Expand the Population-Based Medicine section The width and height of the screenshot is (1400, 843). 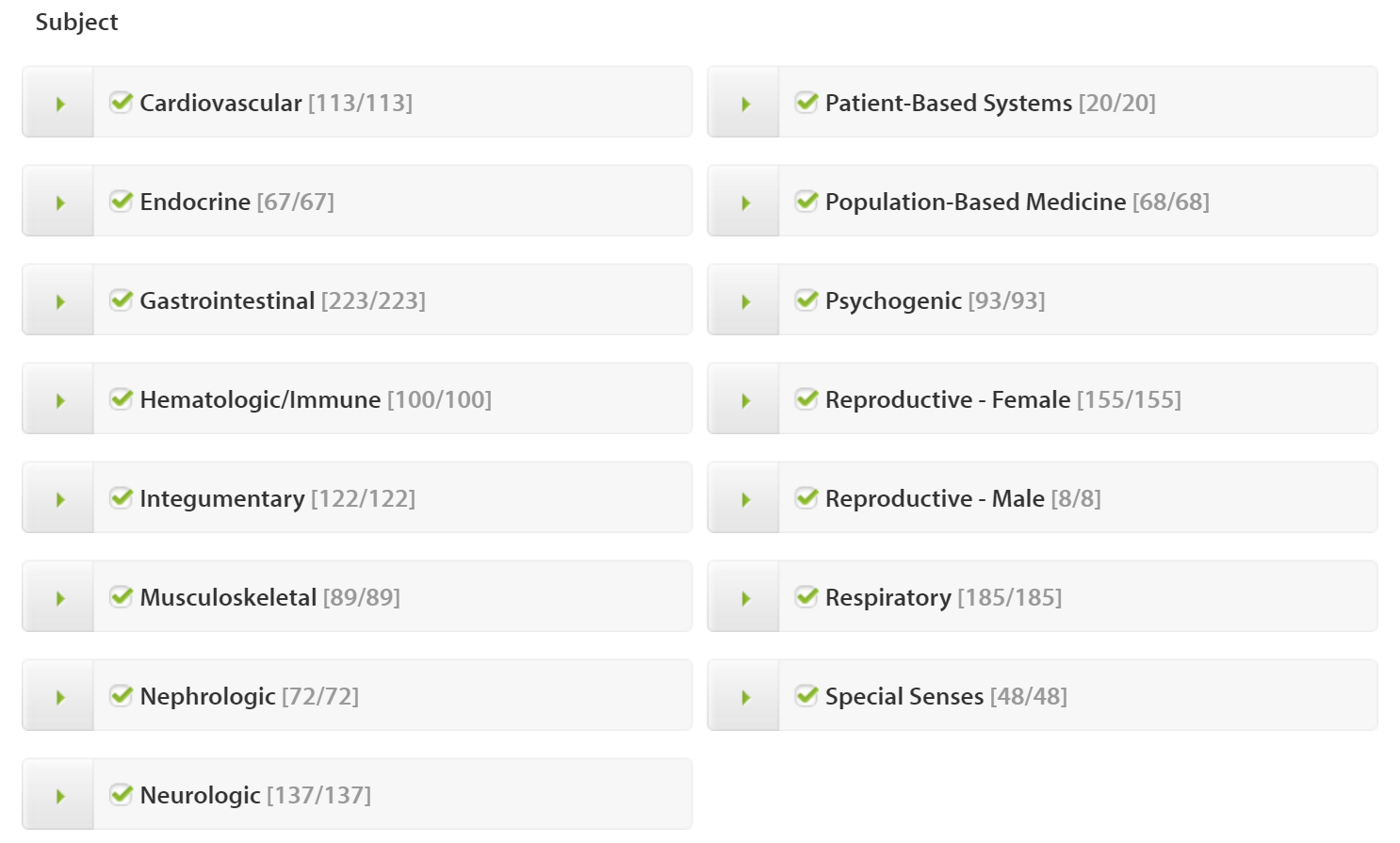[742, 201]
